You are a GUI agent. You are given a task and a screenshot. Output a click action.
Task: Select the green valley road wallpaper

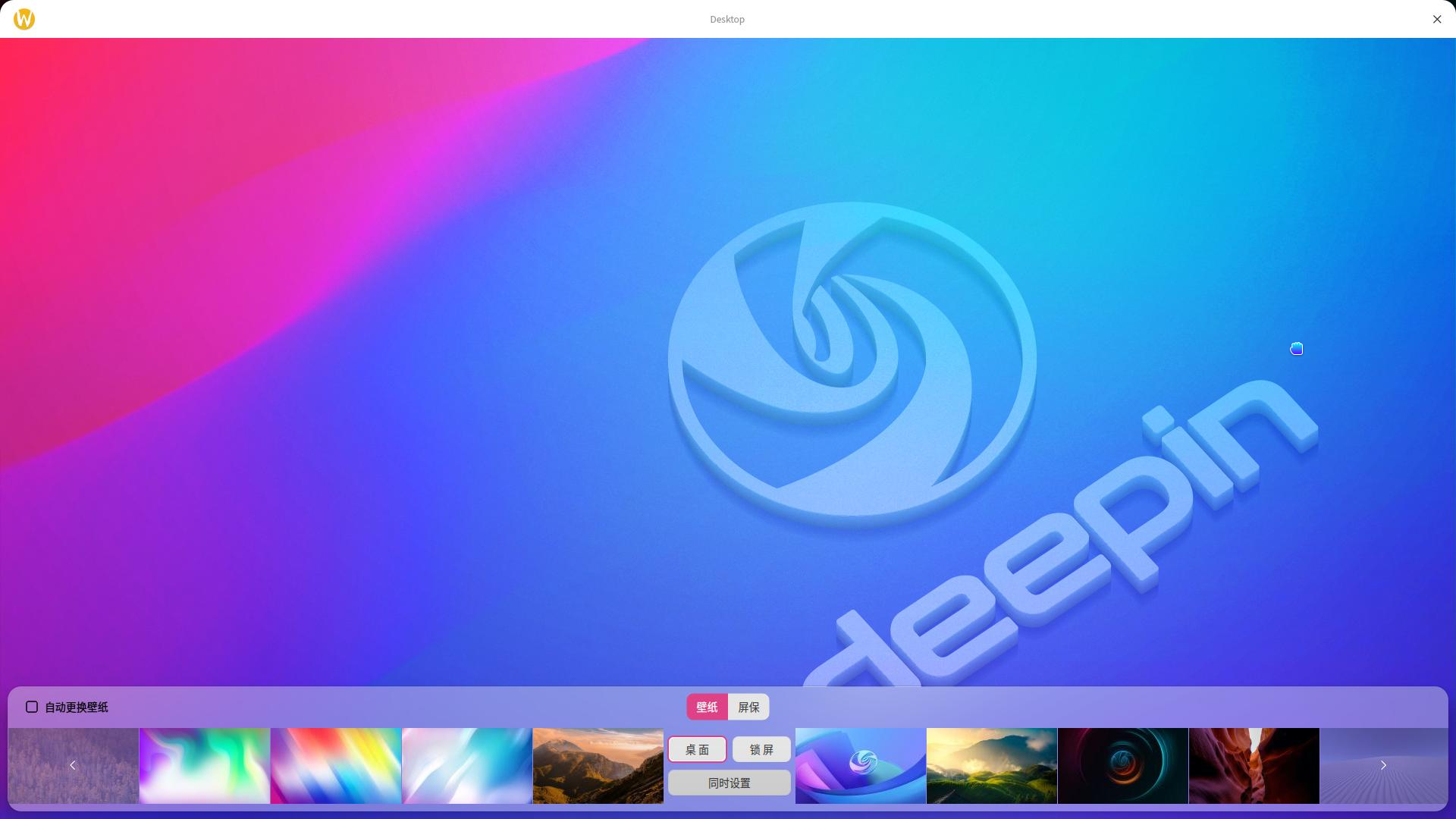point(991,765)
